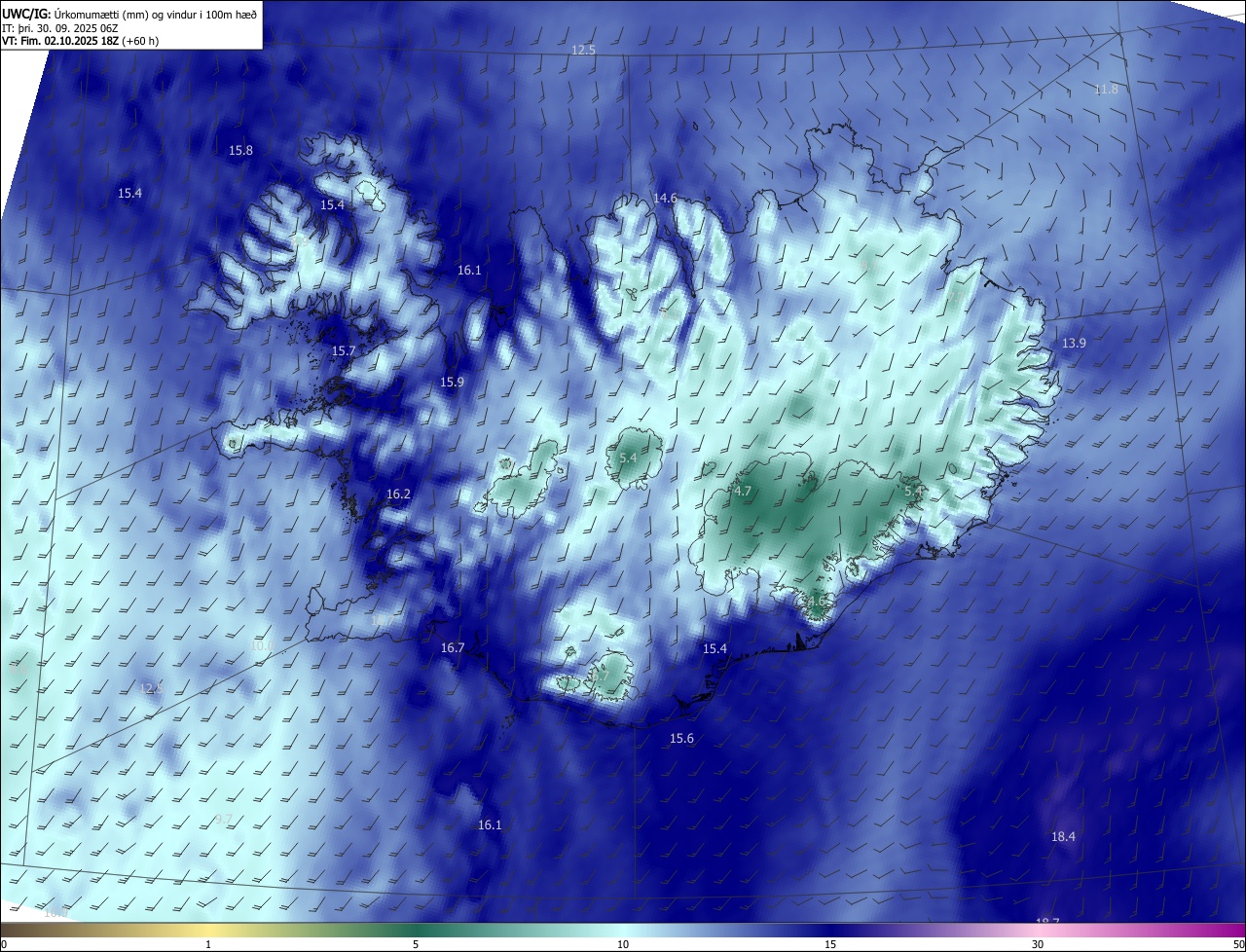The image size is (1246, 952).
Task: Select the initialization time 'IT: þri. 30. 09. 2025 06Z'
Action: pos(60,27)
